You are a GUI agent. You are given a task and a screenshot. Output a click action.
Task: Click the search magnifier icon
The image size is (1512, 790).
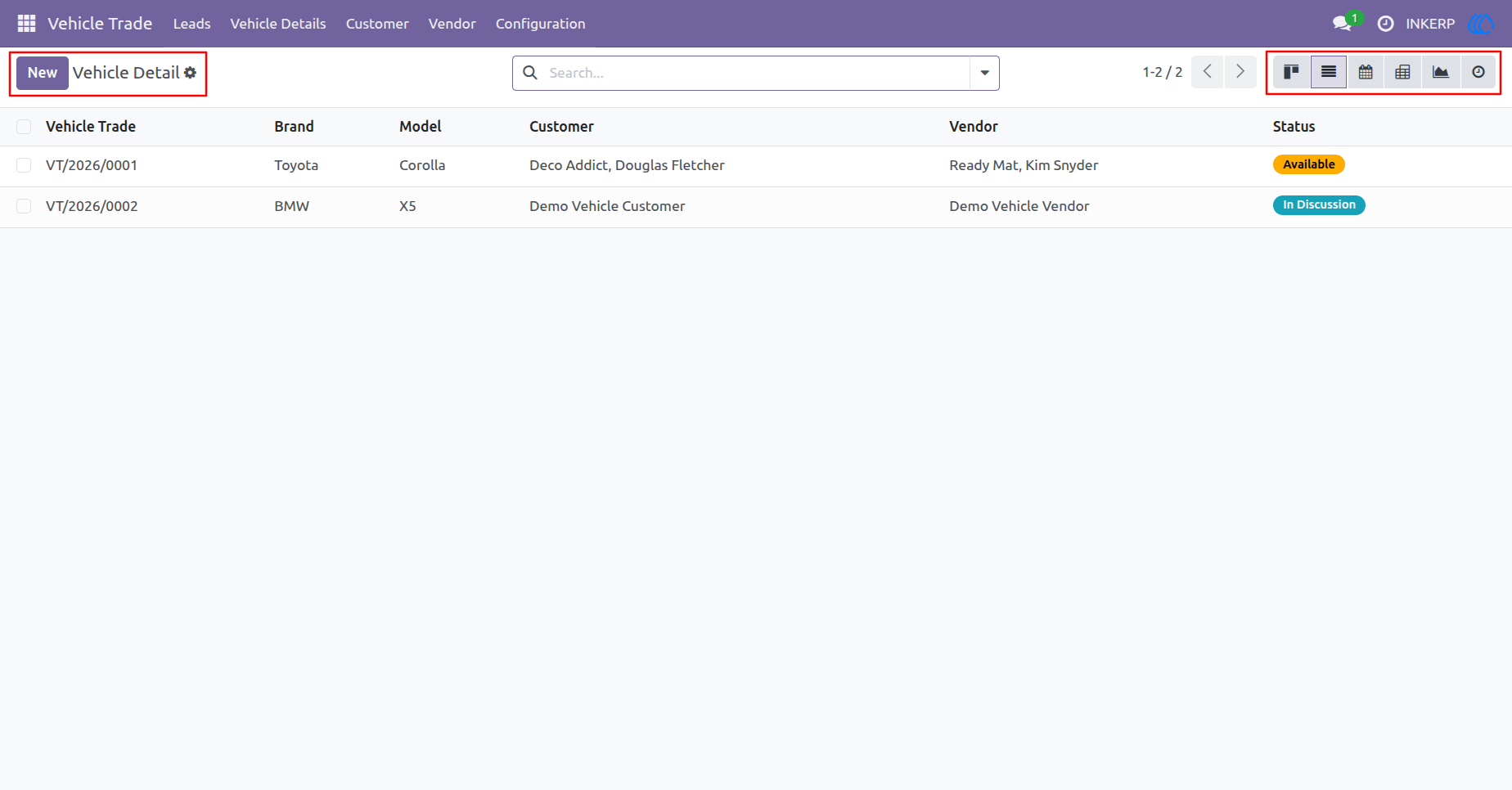530,73
